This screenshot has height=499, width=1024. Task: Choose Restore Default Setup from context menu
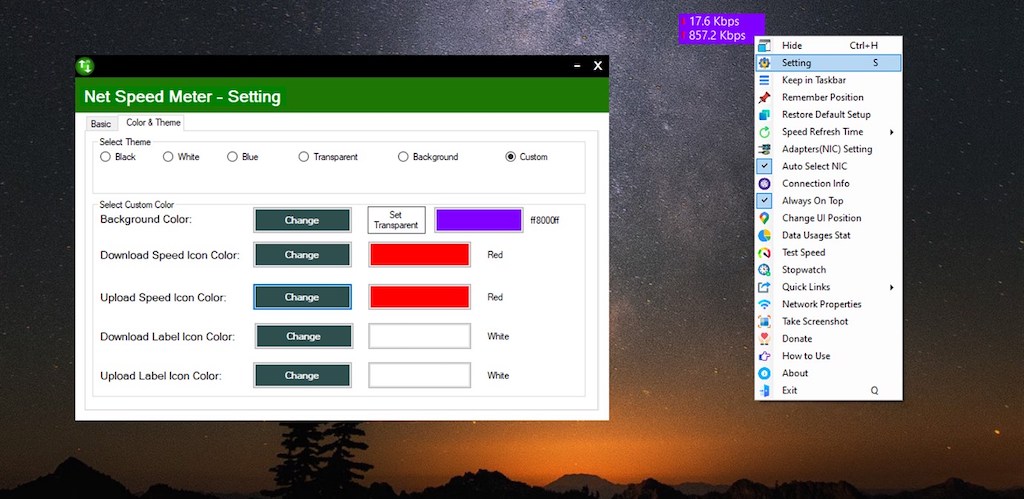(x=826, y=115)
